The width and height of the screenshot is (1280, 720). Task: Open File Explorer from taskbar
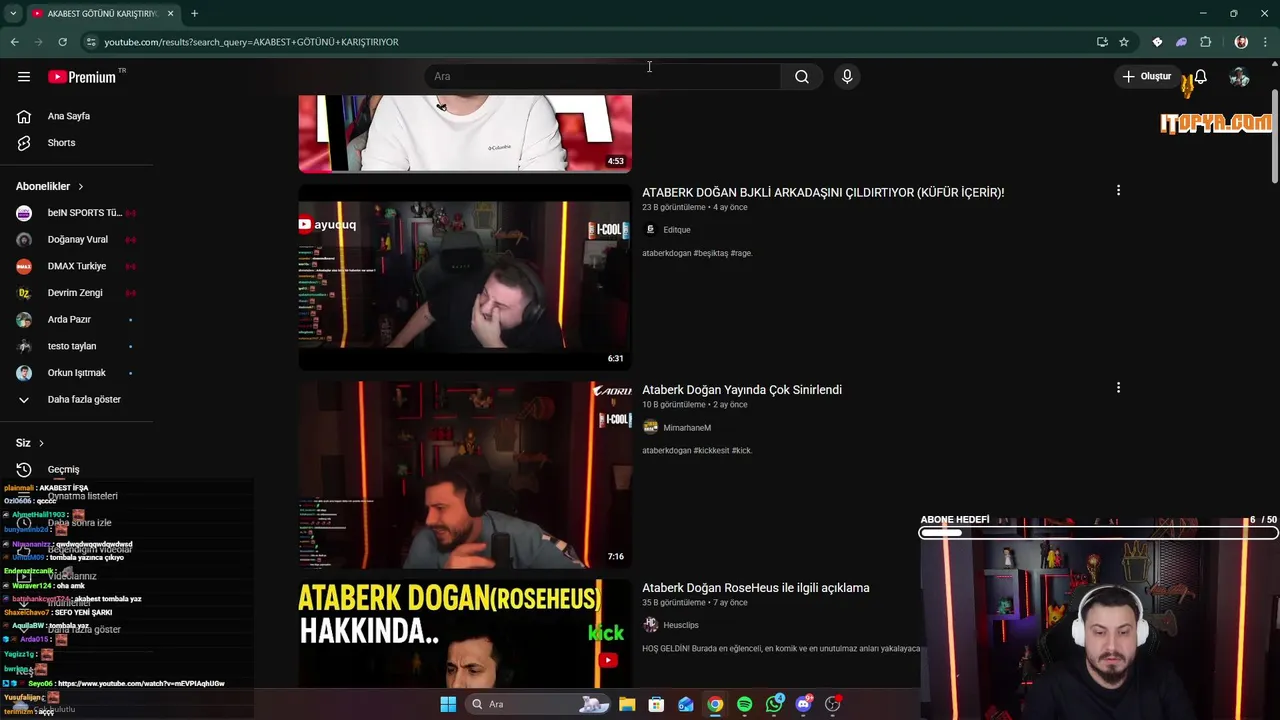point(627,704)
